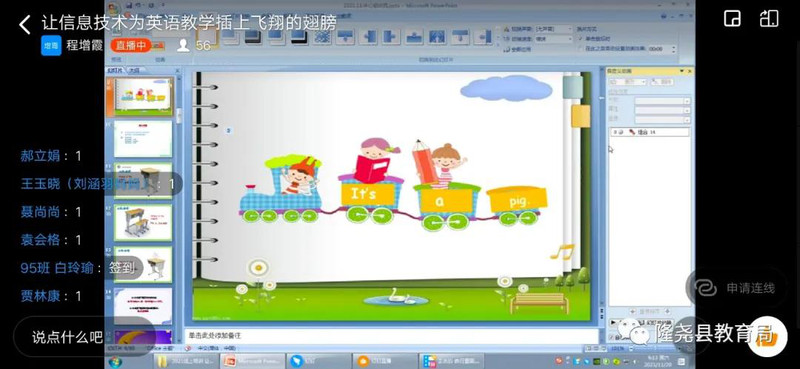Select the 'It's' train car box
The image size is (800, 369).
click(368, 194)
